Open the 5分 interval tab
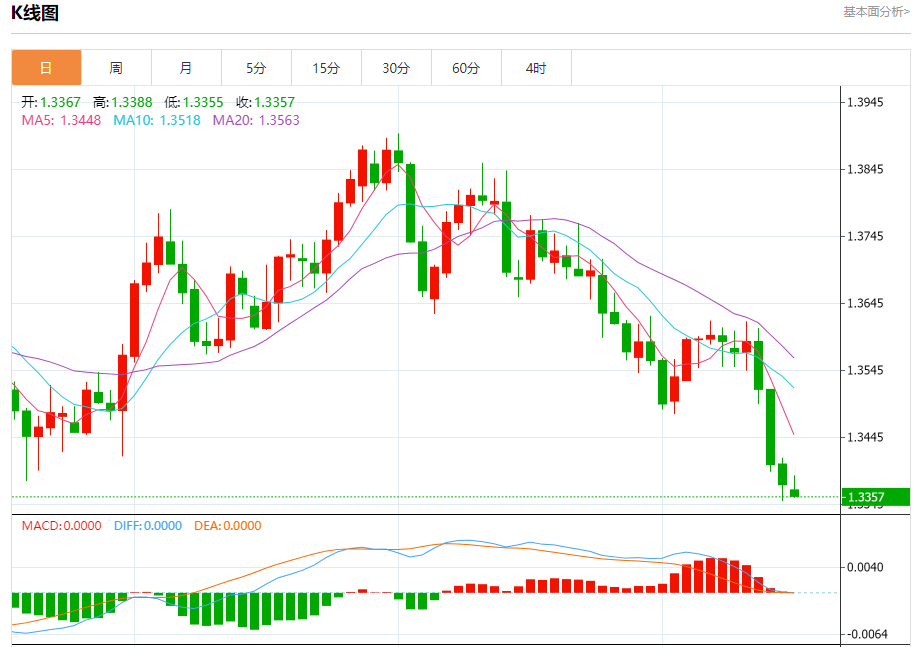919x647 pixels. tap(256, 68)
